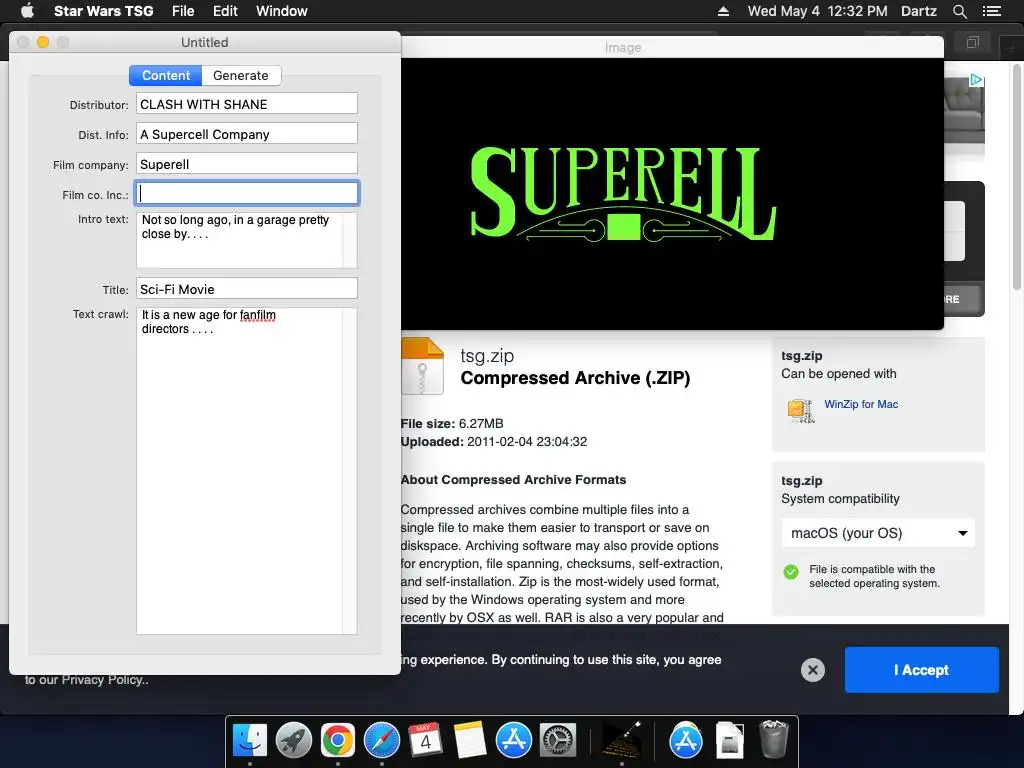This screenshot has width=1024, height=768.
Task: Click the System compatibility label
Action: [x=840, y=498]
